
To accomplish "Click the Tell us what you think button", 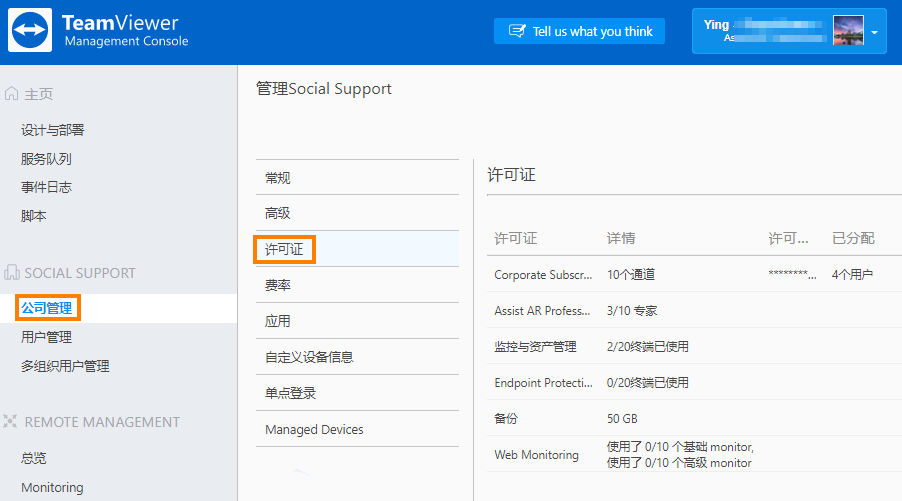I will 579,31.
